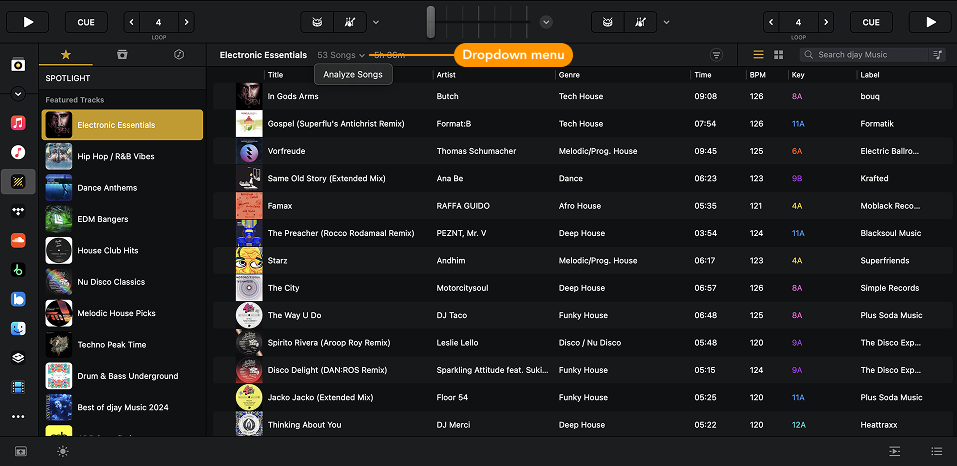
Task: Open the Techno Peak Time playlist
Action: pos(122,345)
